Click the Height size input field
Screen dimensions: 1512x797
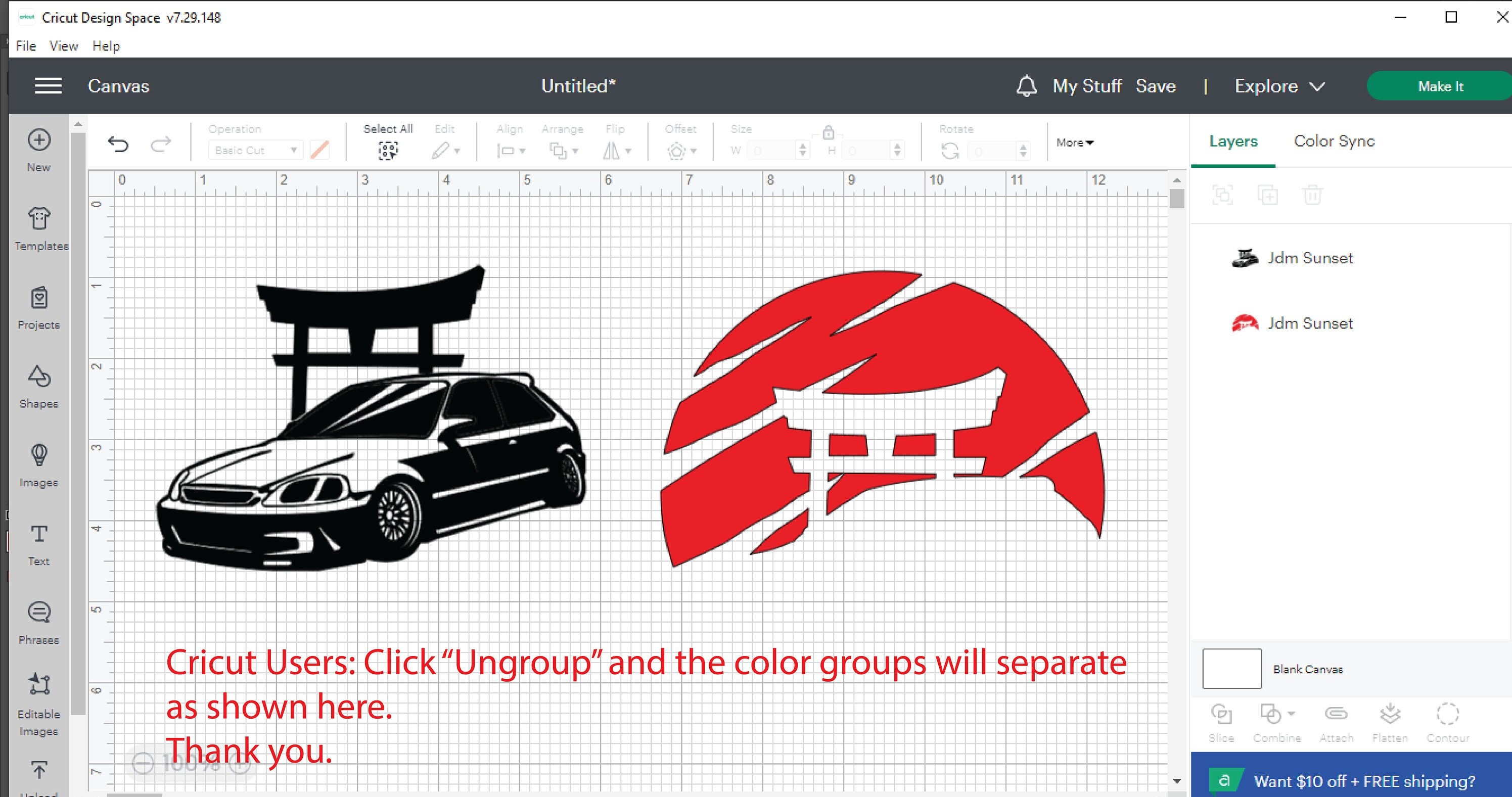point(867,151)
